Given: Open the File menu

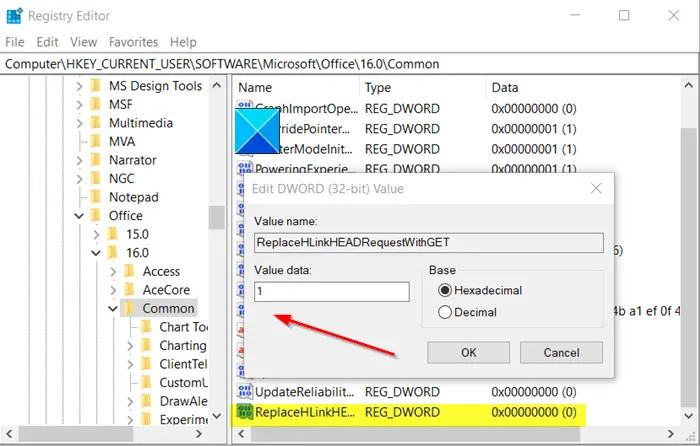Looking at the screenshot, I should click(15, 42).
